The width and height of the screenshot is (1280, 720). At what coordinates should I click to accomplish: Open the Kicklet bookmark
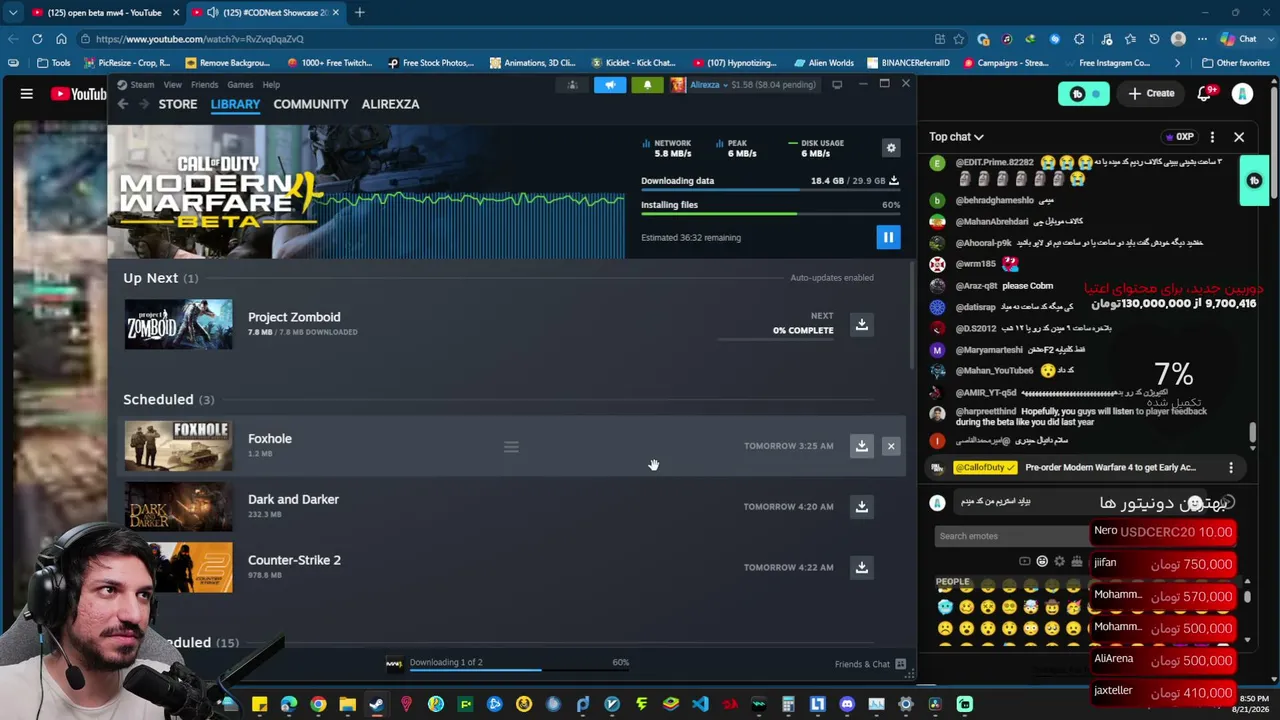tap(633, 63)
